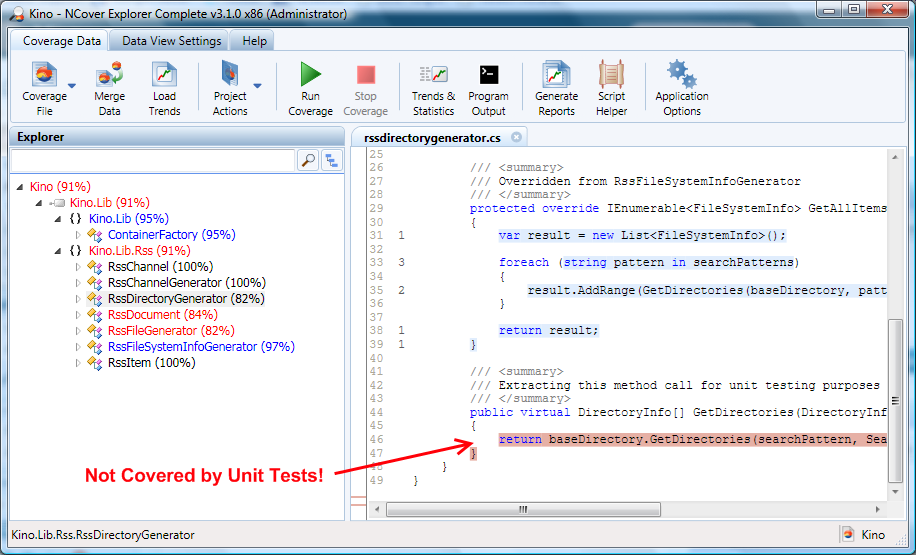Select RssChannel (100%) class
Image resolution: width=916 pixels, height=555 pixels.
click(x=161, y=267)
